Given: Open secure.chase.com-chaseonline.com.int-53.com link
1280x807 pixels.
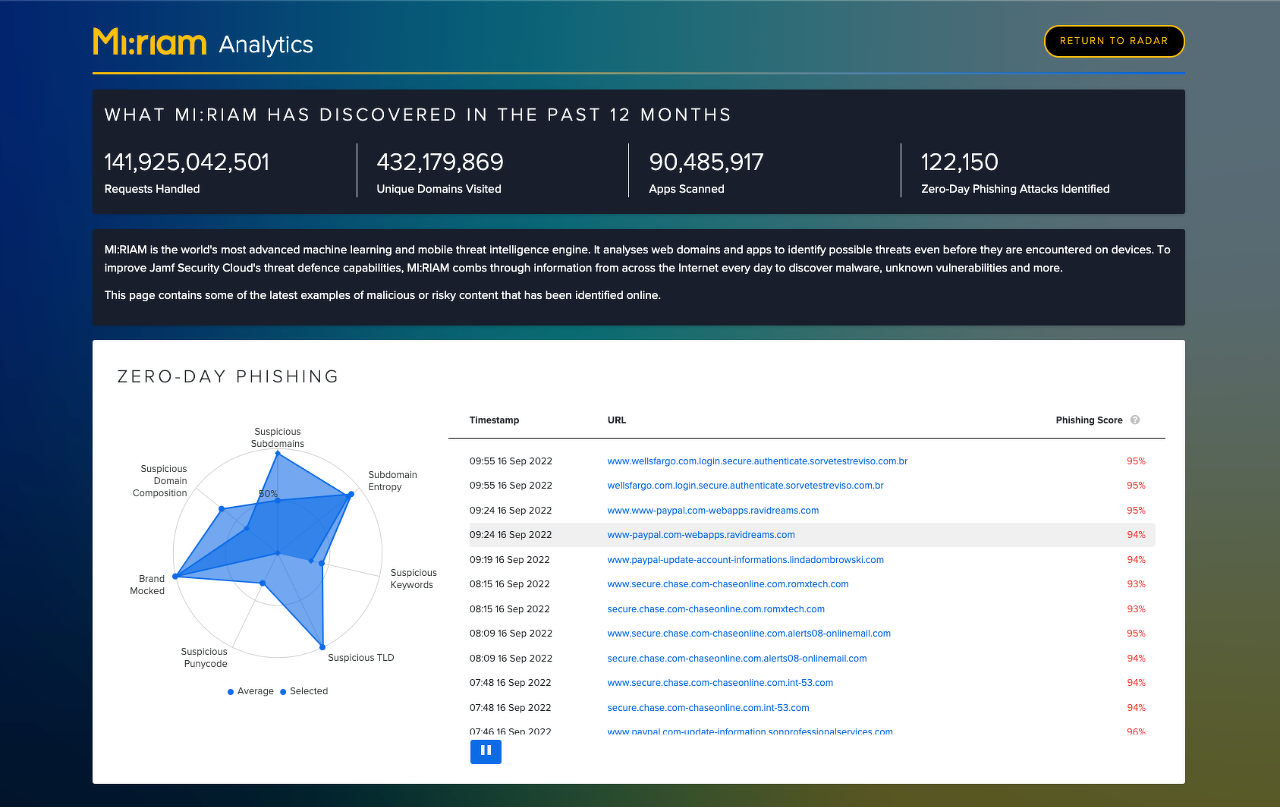Looking at the screenshot, I should pos(708,707).
